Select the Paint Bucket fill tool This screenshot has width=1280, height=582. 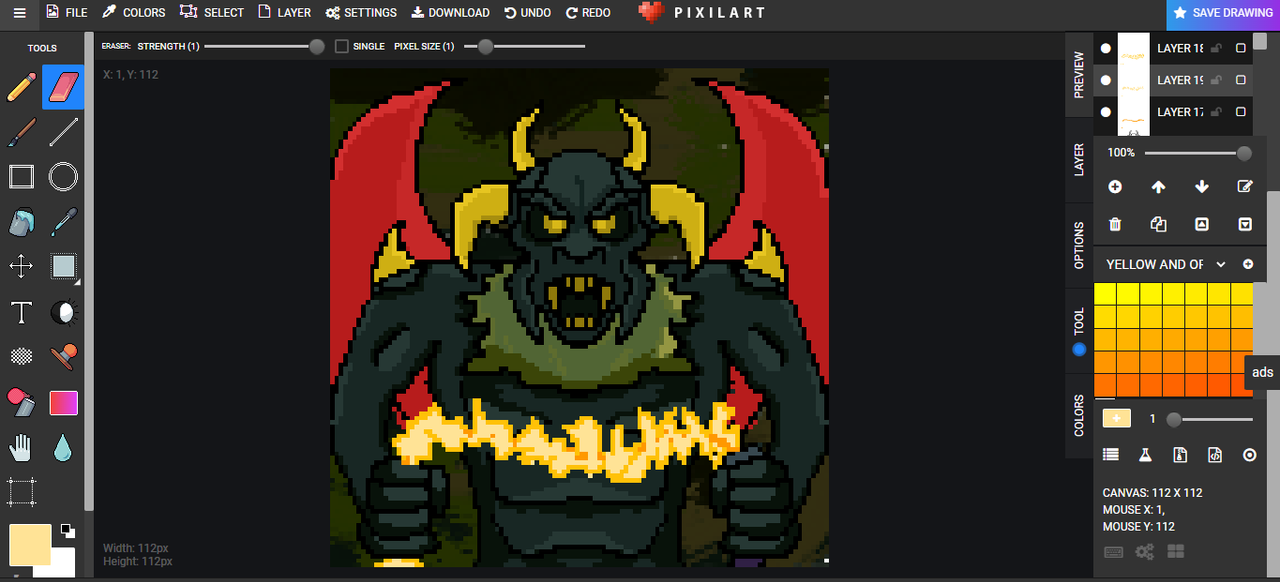pyautogui.click(x=21, y=222)
